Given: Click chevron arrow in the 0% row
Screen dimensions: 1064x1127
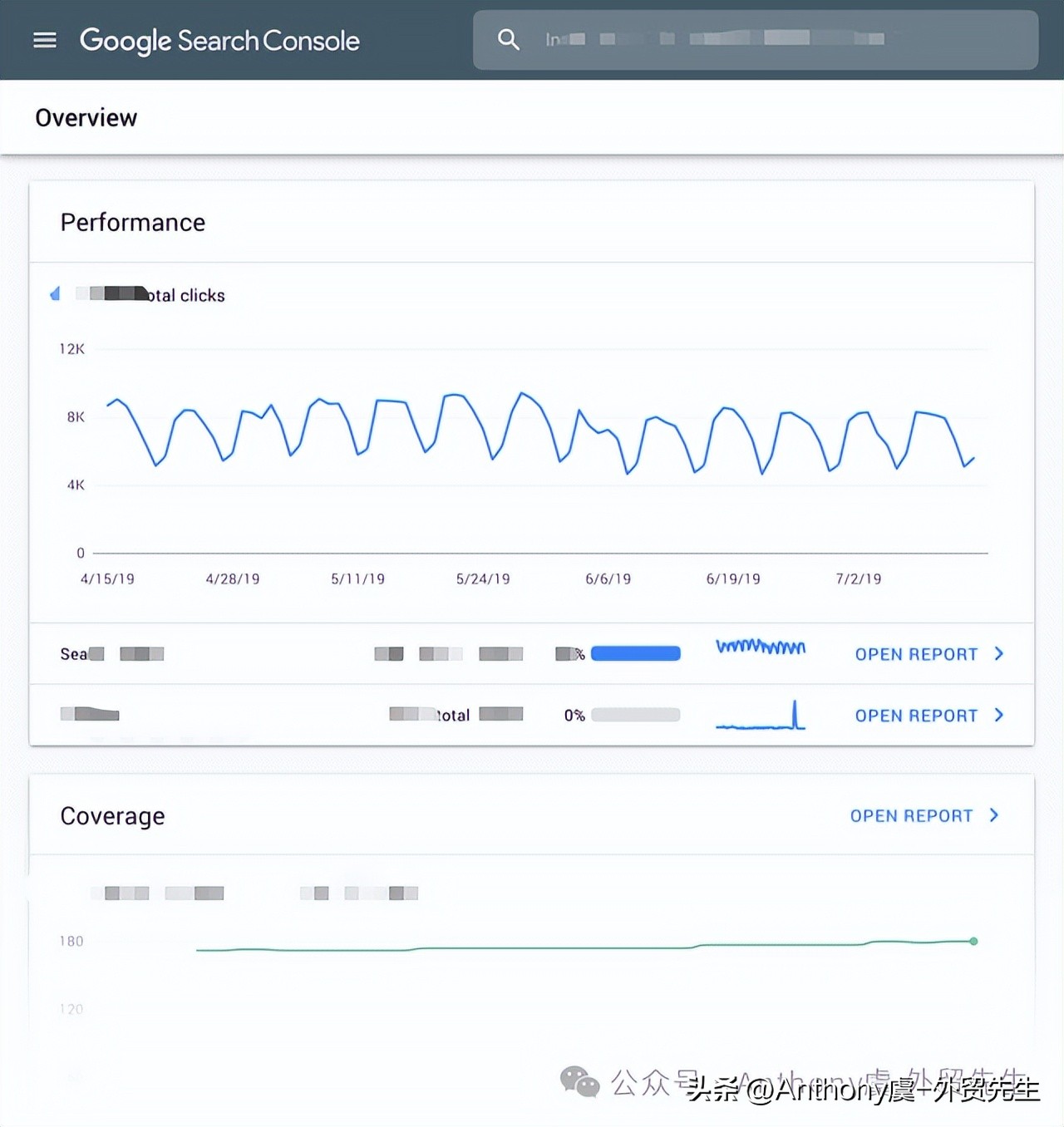Looking at the screenshot, I should (x=999, y=716).
